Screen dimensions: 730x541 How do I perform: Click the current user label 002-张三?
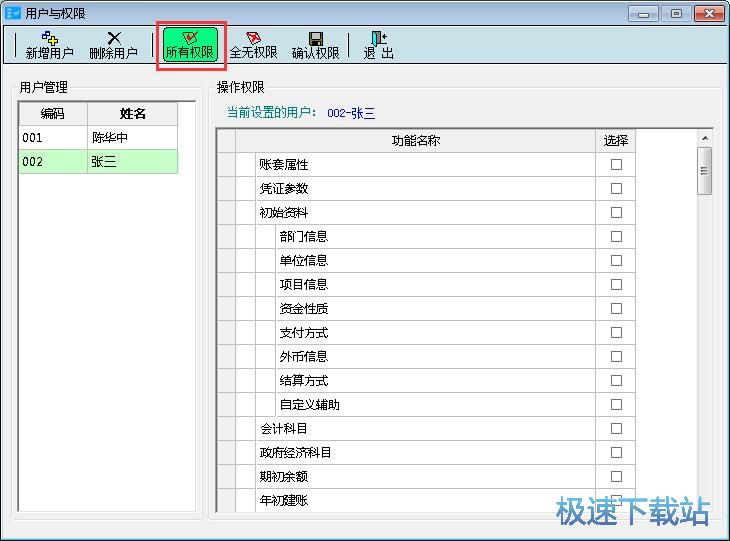point(351,113)
